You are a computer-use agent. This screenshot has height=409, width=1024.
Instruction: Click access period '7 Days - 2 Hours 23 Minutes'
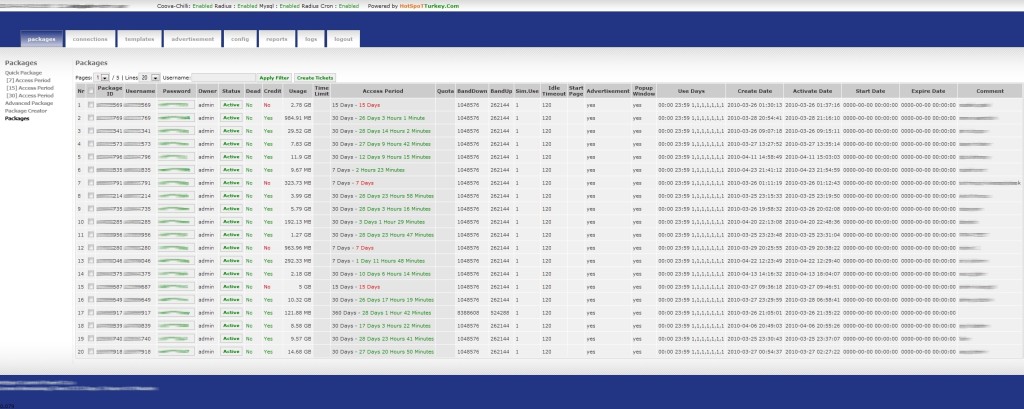pos(368,170)
